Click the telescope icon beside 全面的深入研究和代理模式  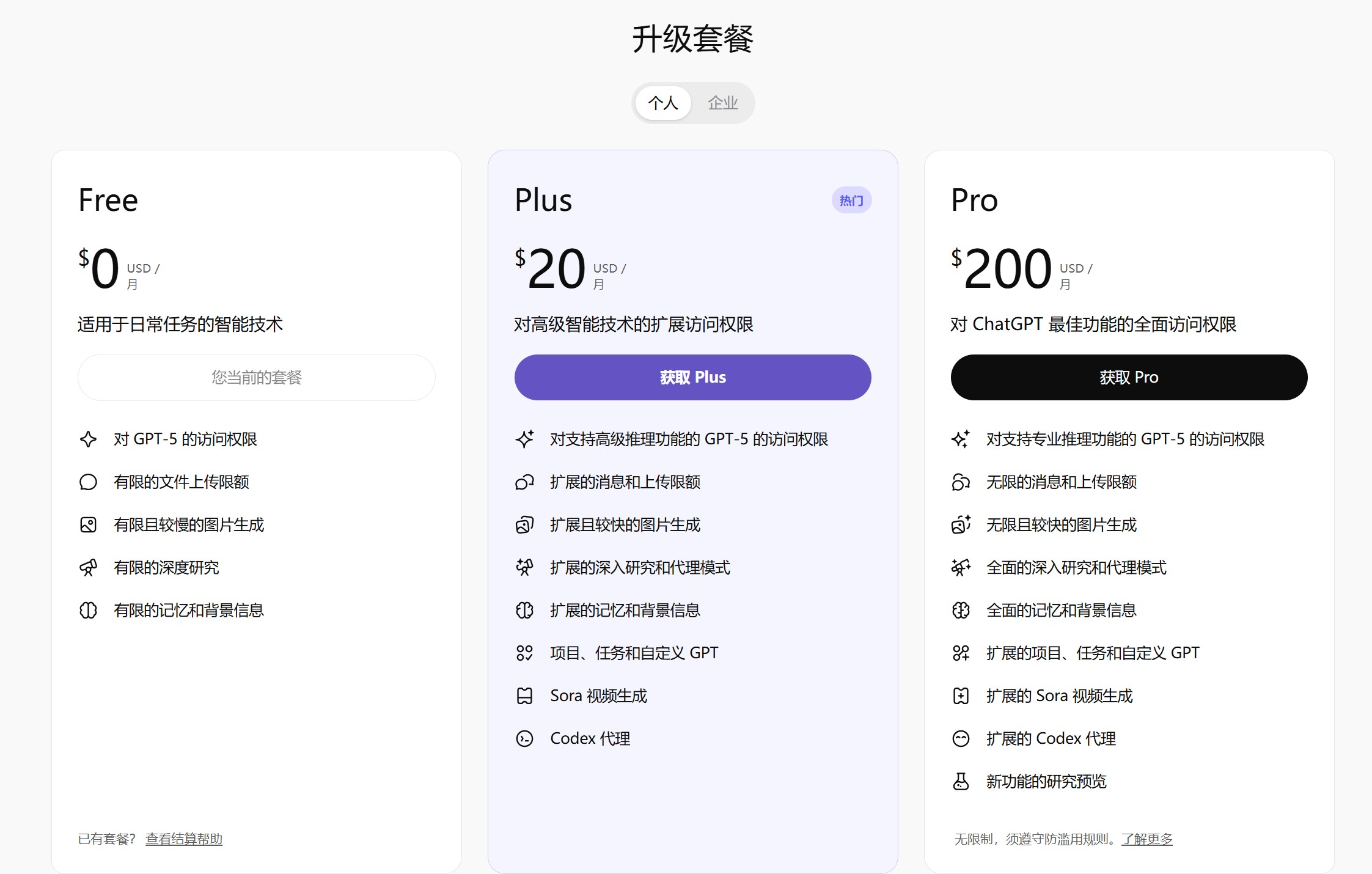coord(961,567)
